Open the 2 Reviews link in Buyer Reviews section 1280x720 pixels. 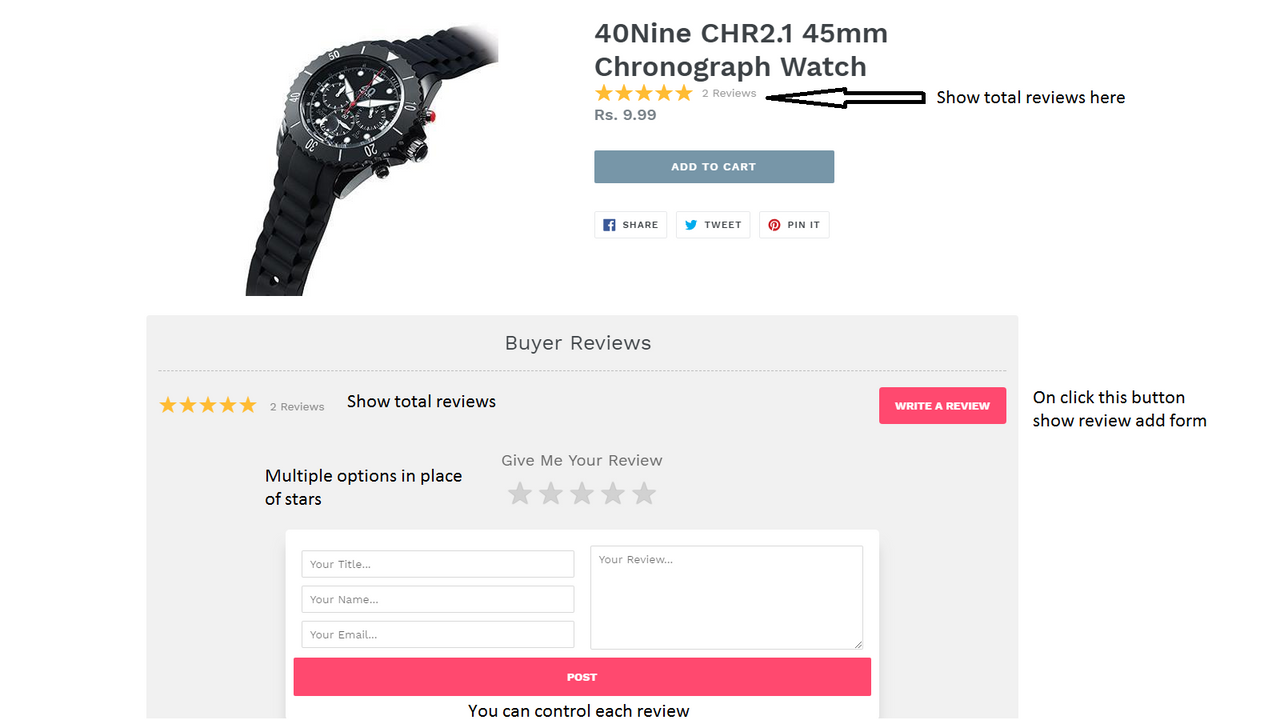coord(296,405)
